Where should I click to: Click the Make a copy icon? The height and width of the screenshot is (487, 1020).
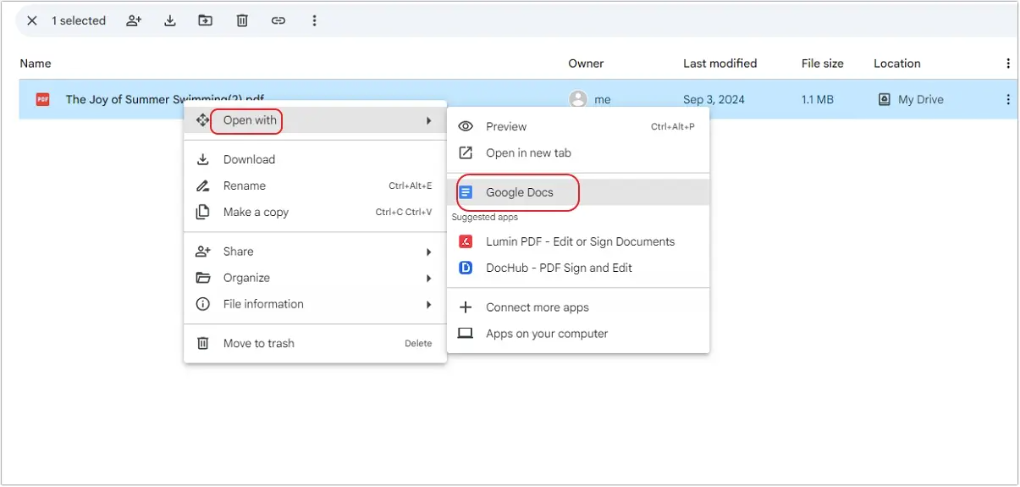click(203, 212)
